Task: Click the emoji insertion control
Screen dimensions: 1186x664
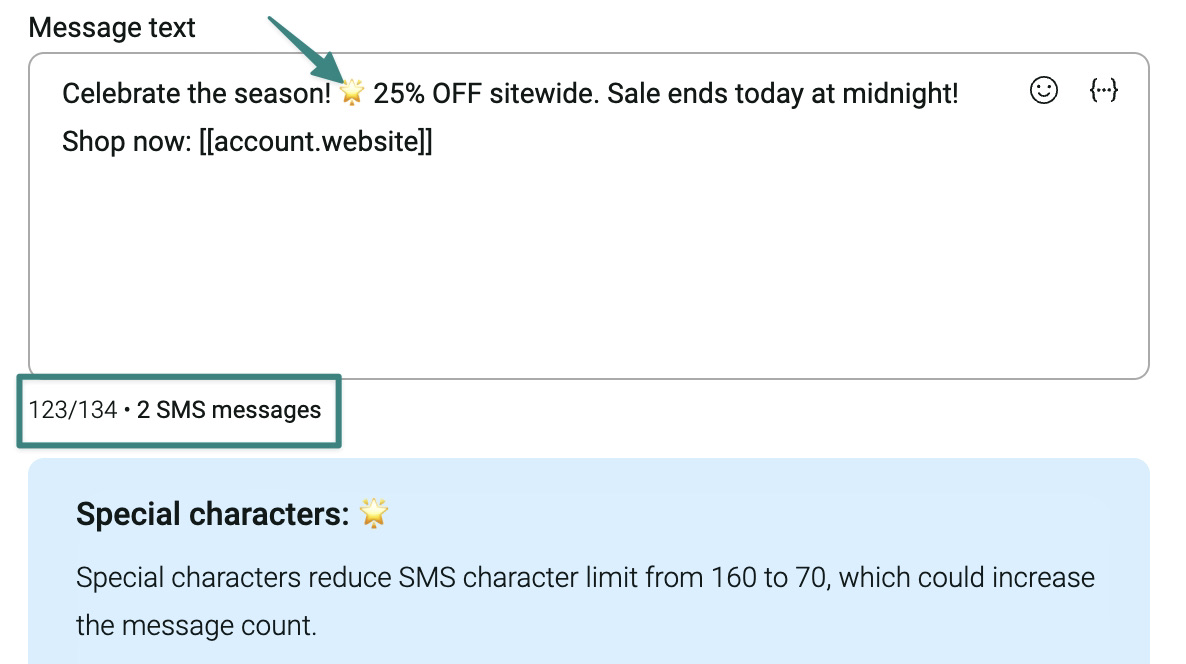Action: point(1042,91)
